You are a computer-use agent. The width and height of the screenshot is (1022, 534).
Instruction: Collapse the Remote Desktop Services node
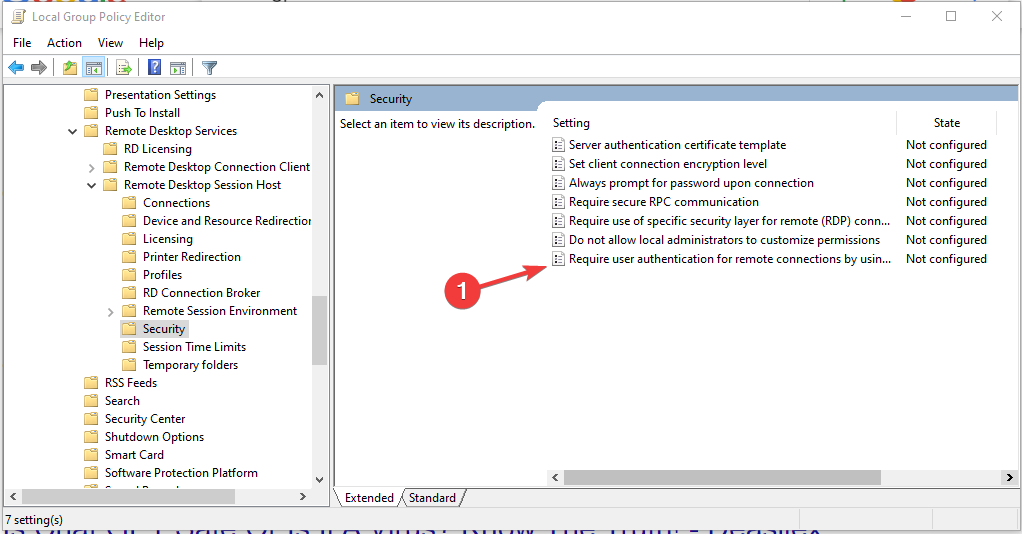tap(72, 131)
